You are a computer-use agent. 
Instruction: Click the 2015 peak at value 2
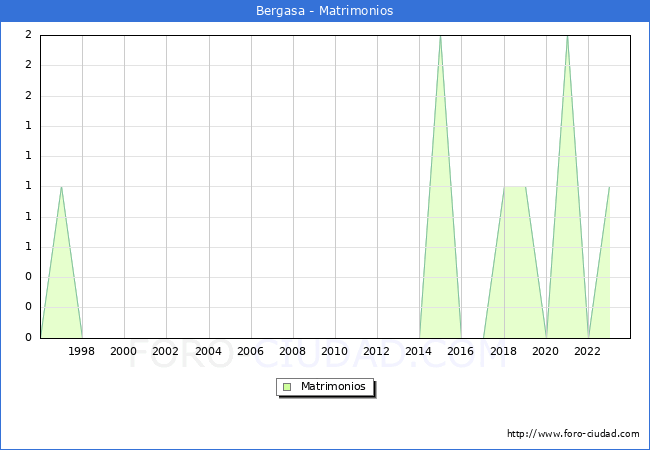440,36
